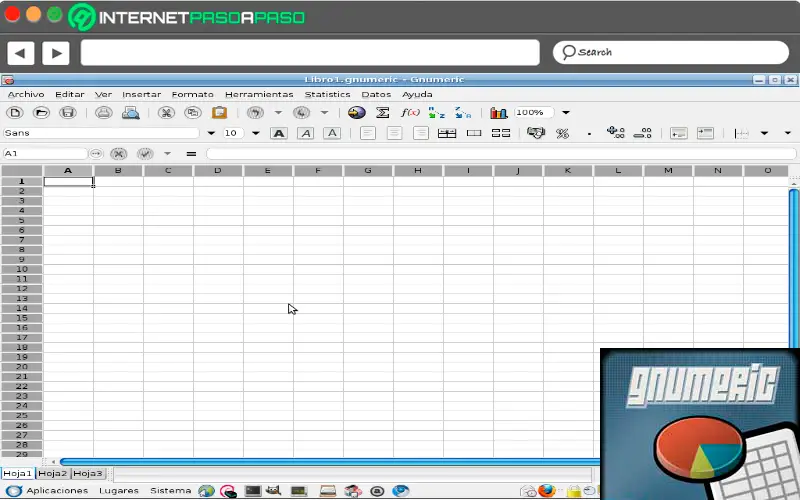Open the 100% zoom level dropdown
Viewport: 800px width, 500px height.
click(x=566, y=113)
